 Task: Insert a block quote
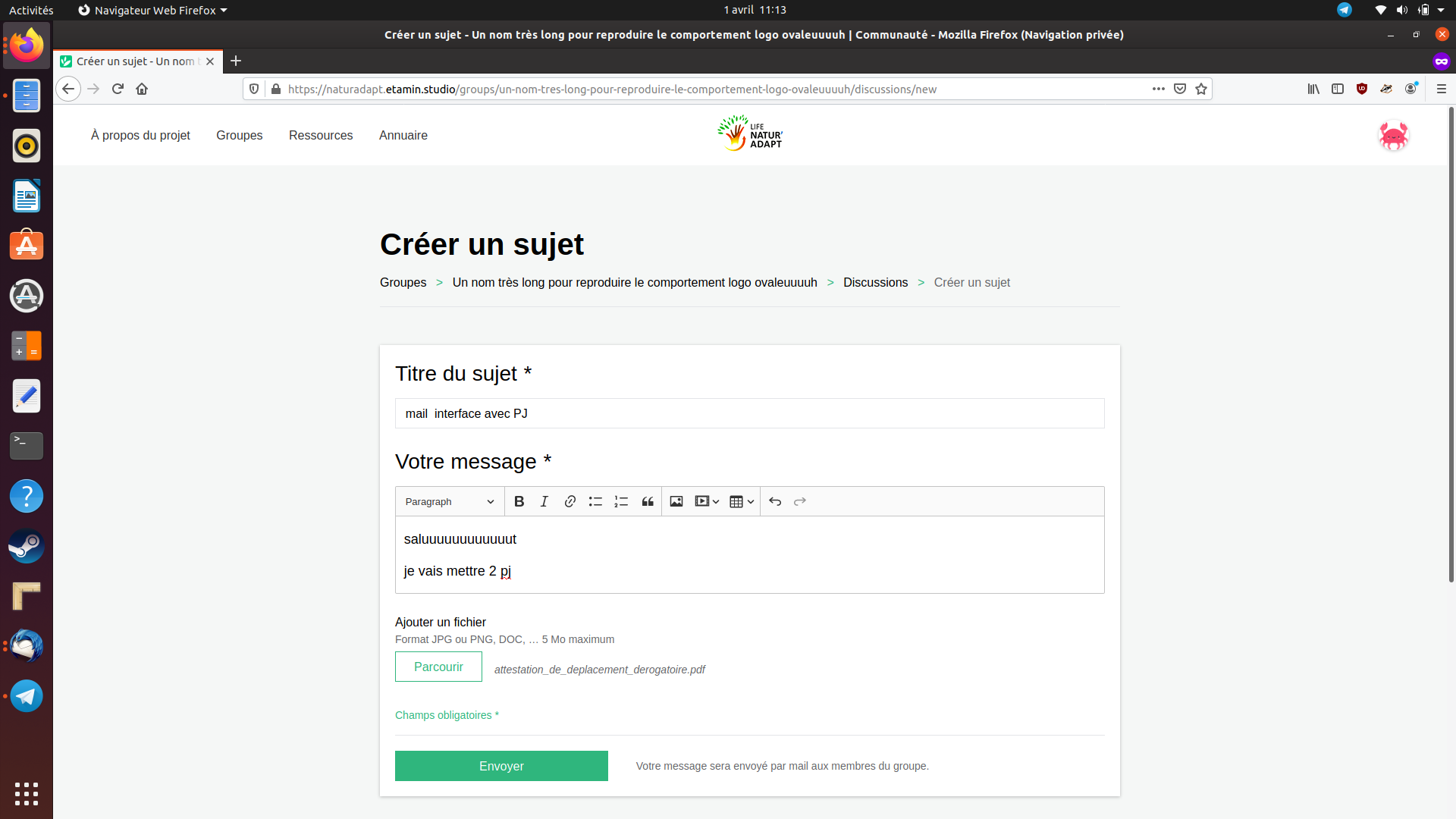click(648, 501)
